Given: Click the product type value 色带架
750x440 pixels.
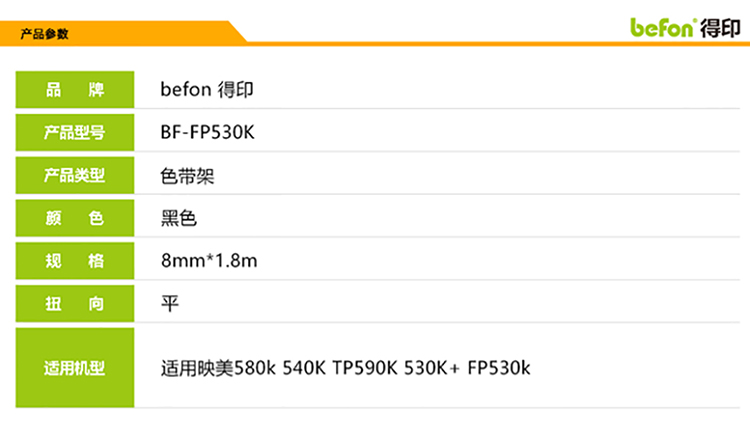Looking at the screenshot, I should pyautogui.click(x=187, y=176).
